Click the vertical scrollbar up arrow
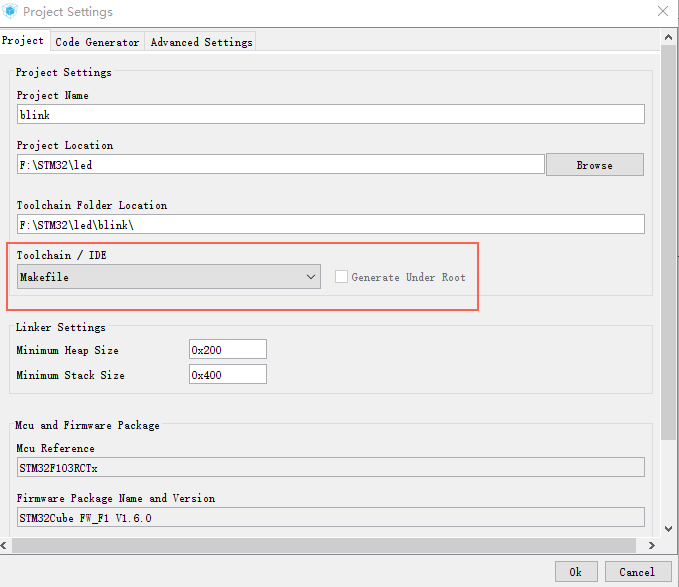The image size is (679, 587). click(x=668, y=37)
